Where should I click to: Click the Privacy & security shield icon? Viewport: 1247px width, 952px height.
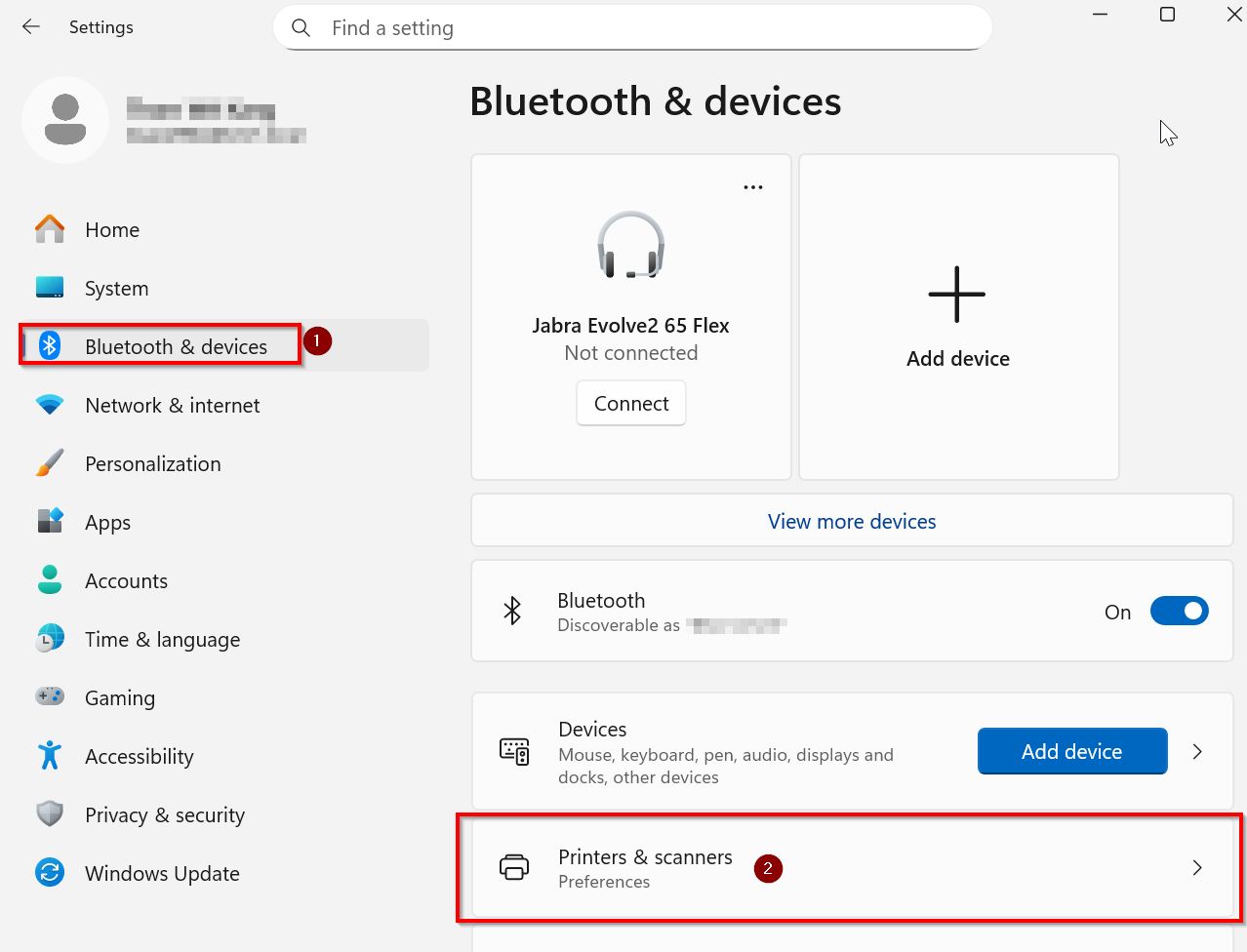click(x=50, y=814)
